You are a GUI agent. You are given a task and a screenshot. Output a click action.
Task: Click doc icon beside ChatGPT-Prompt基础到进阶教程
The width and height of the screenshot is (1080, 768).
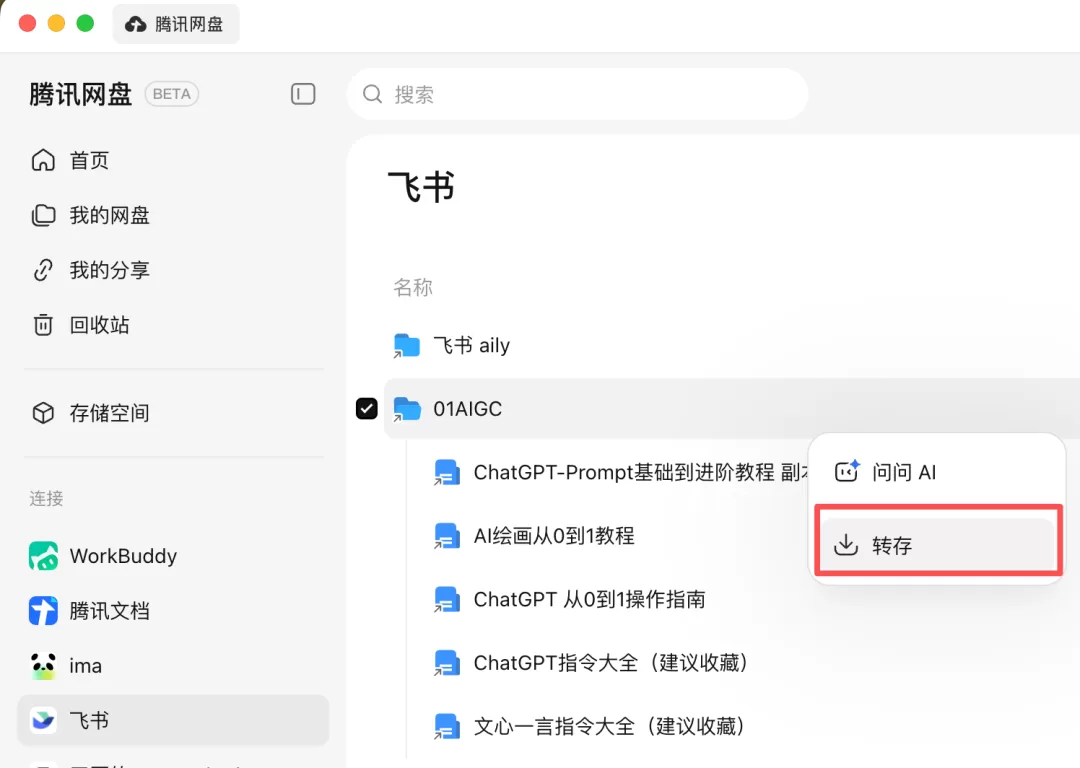(447, 473)
